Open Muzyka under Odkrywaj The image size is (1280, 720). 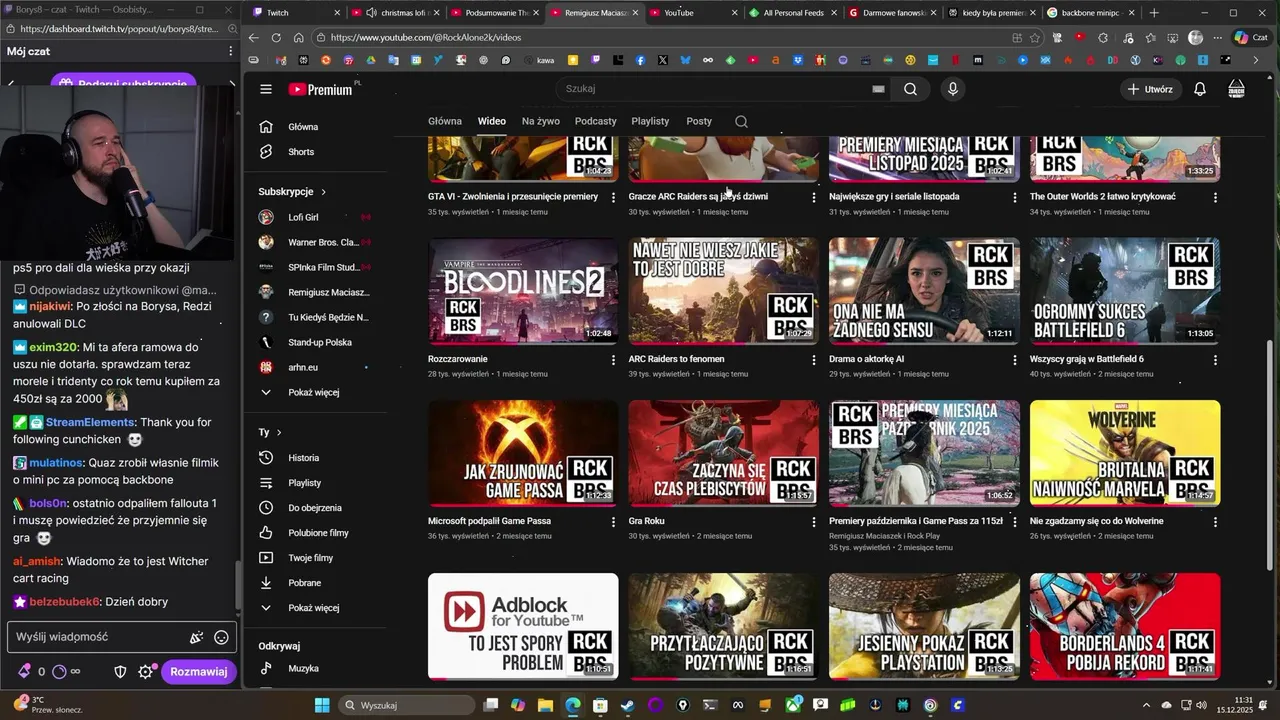pos(304,668)
